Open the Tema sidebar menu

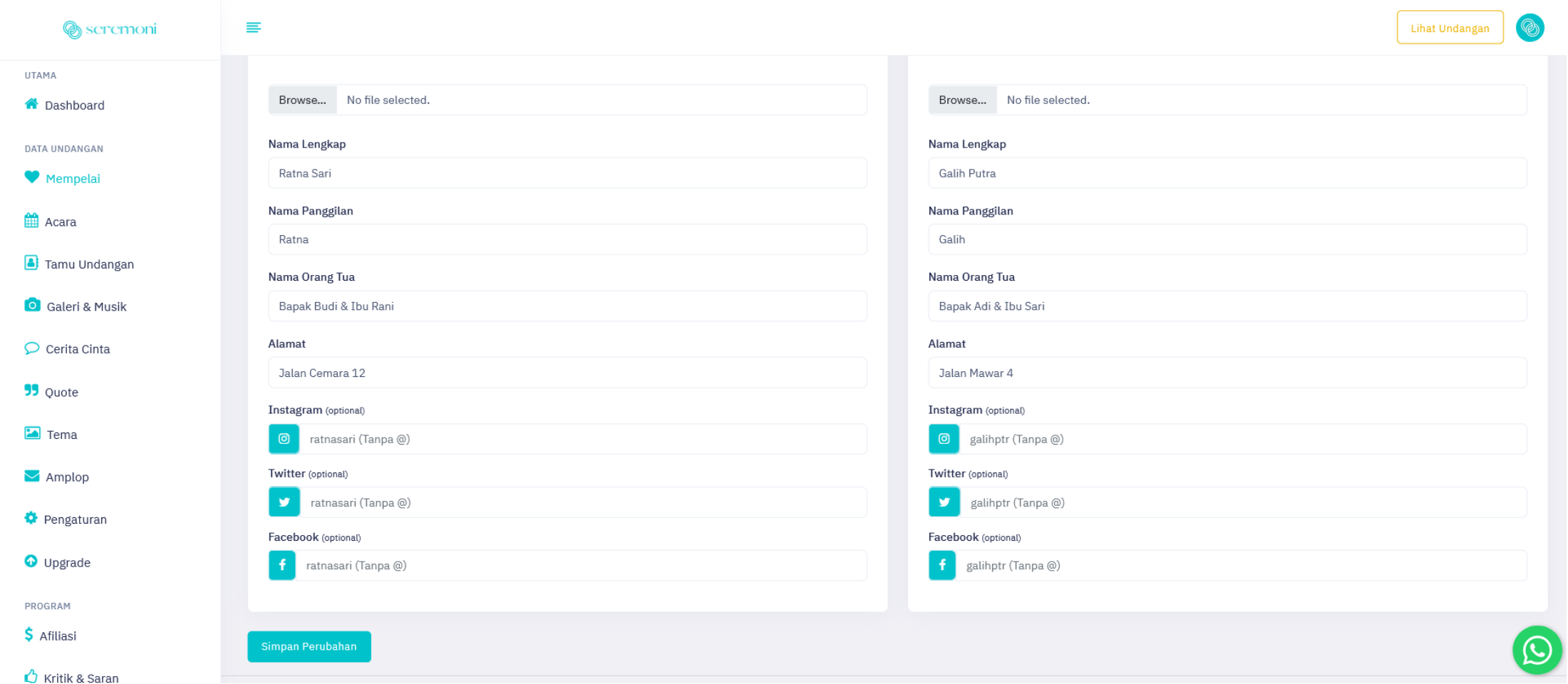click(61, 435)
